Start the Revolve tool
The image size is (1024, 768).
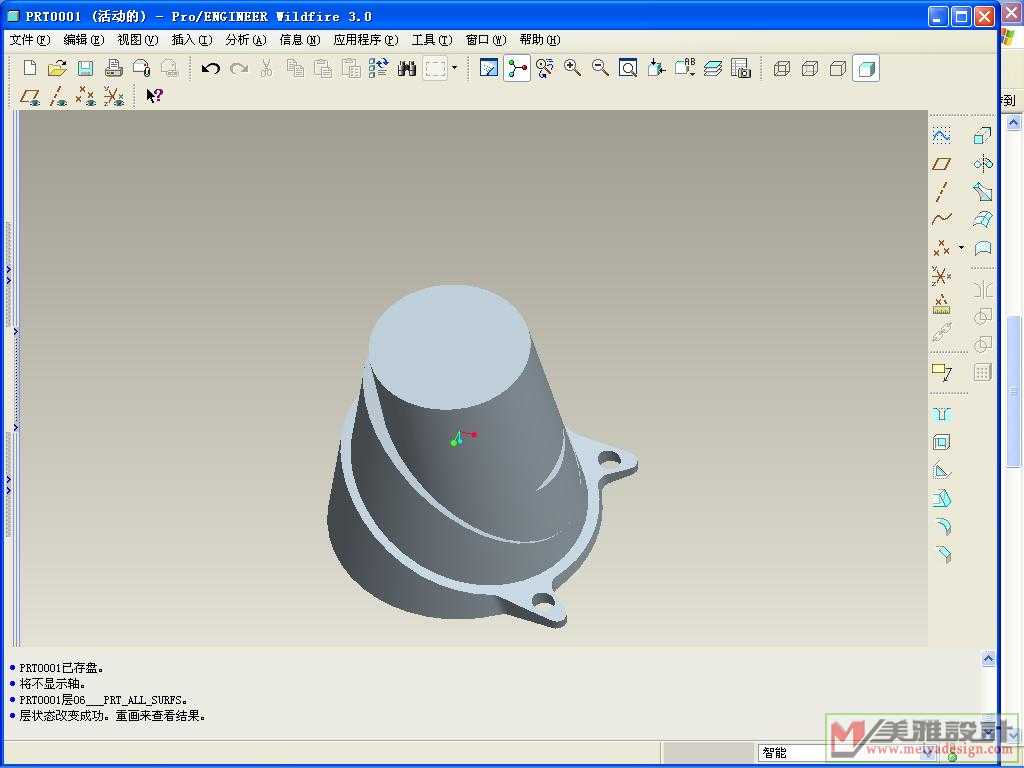point(982,163)
